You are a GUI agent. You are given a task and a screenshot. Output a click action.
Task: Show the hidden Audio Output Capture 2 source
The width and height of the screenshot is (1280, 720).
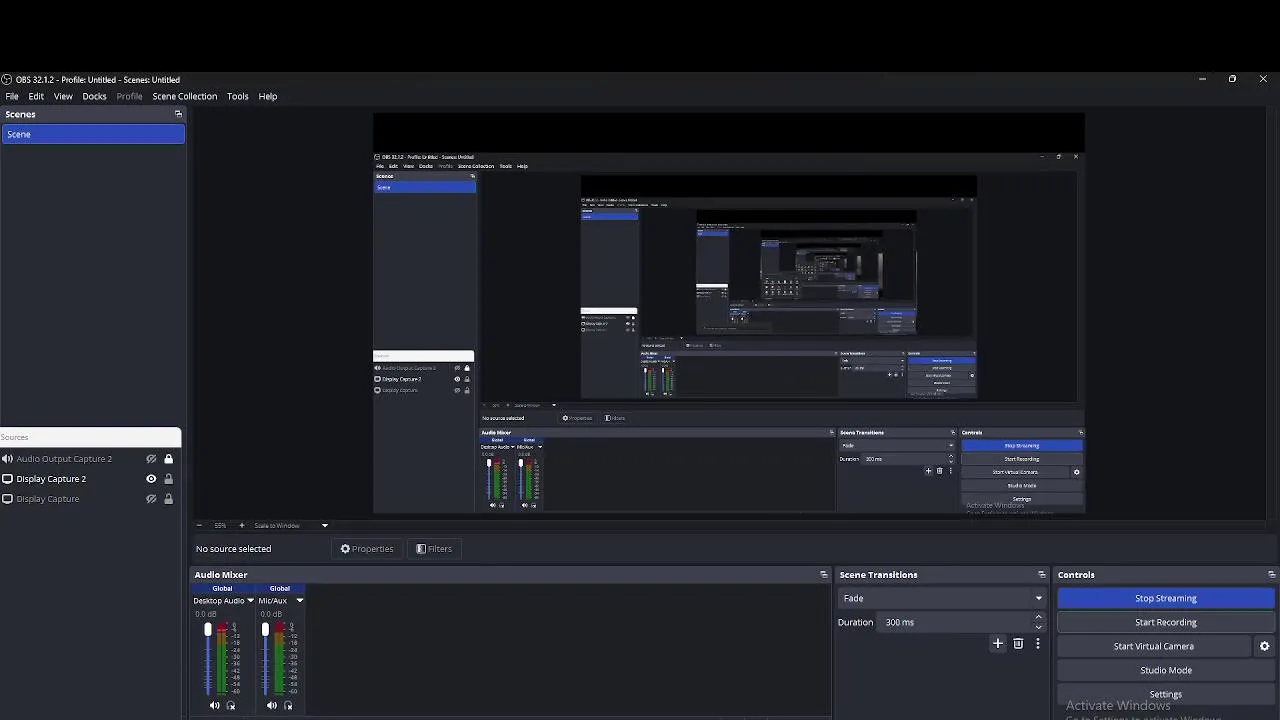(x=151, y=459)
